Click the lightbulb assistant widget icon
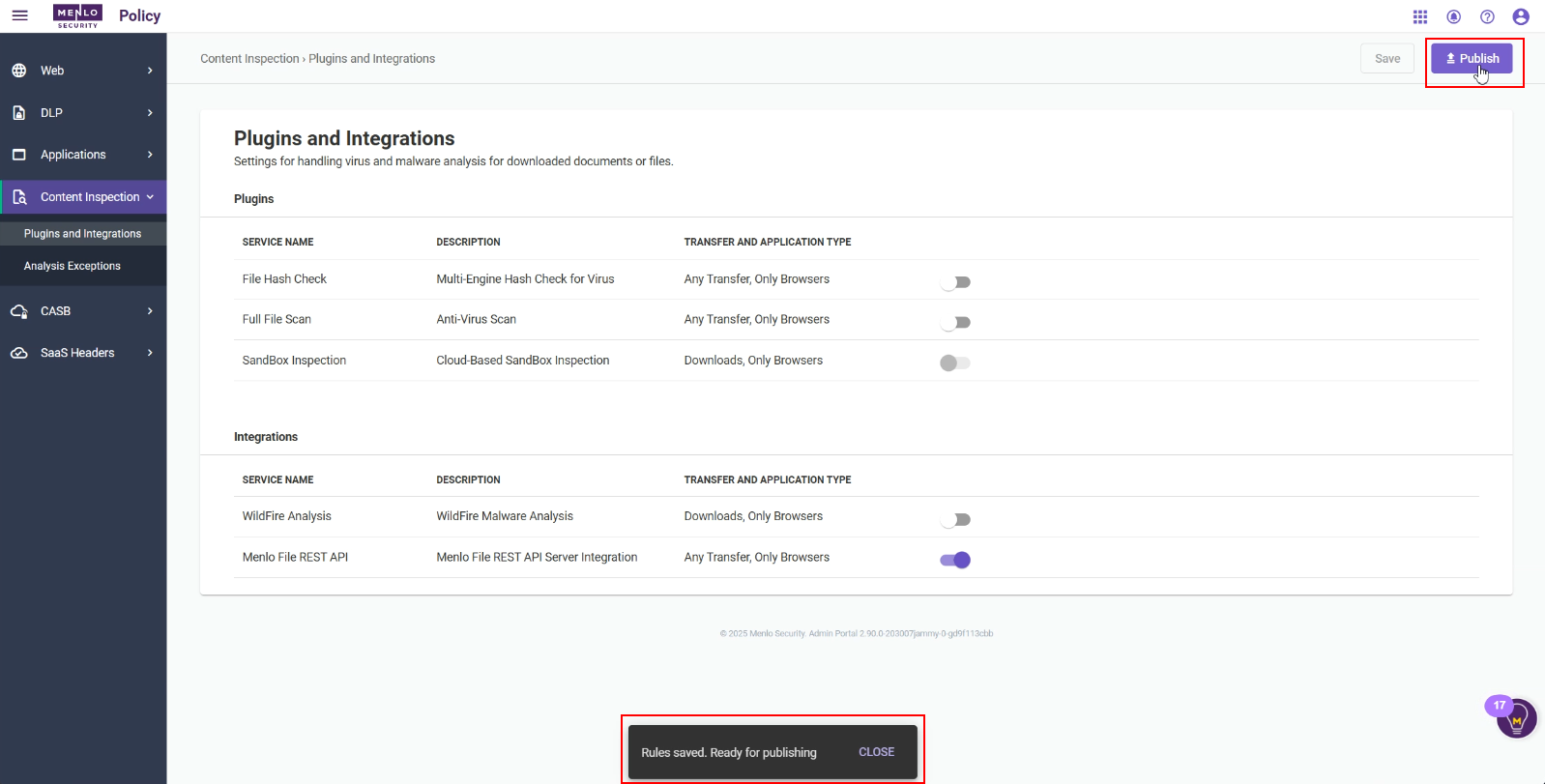1545x784 pixels. point(1516,719)
